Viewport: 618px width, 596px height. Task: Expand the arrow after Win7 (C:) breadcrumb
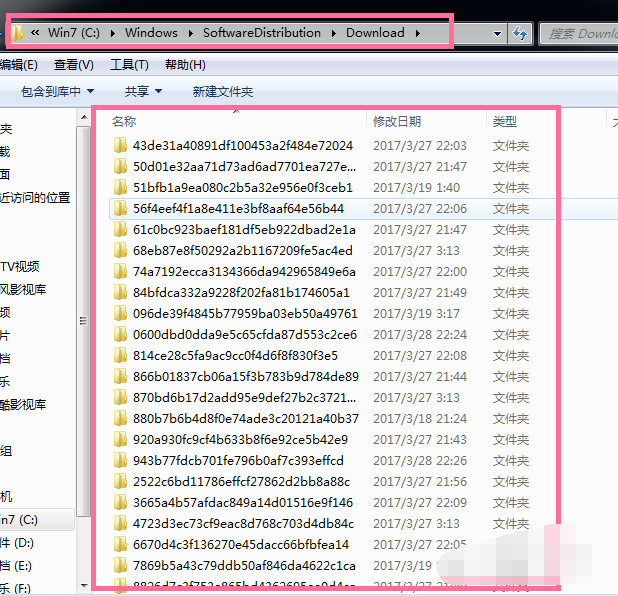[113, 34]
